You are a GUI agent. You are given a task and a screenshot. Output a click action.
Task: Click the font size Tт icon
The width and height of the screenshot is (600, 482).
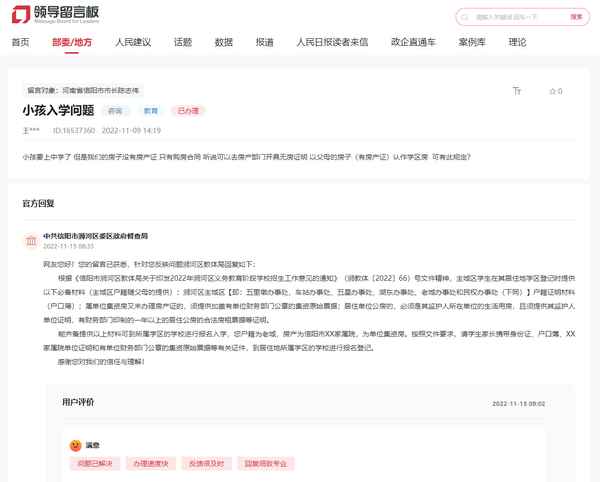point(517,91)
